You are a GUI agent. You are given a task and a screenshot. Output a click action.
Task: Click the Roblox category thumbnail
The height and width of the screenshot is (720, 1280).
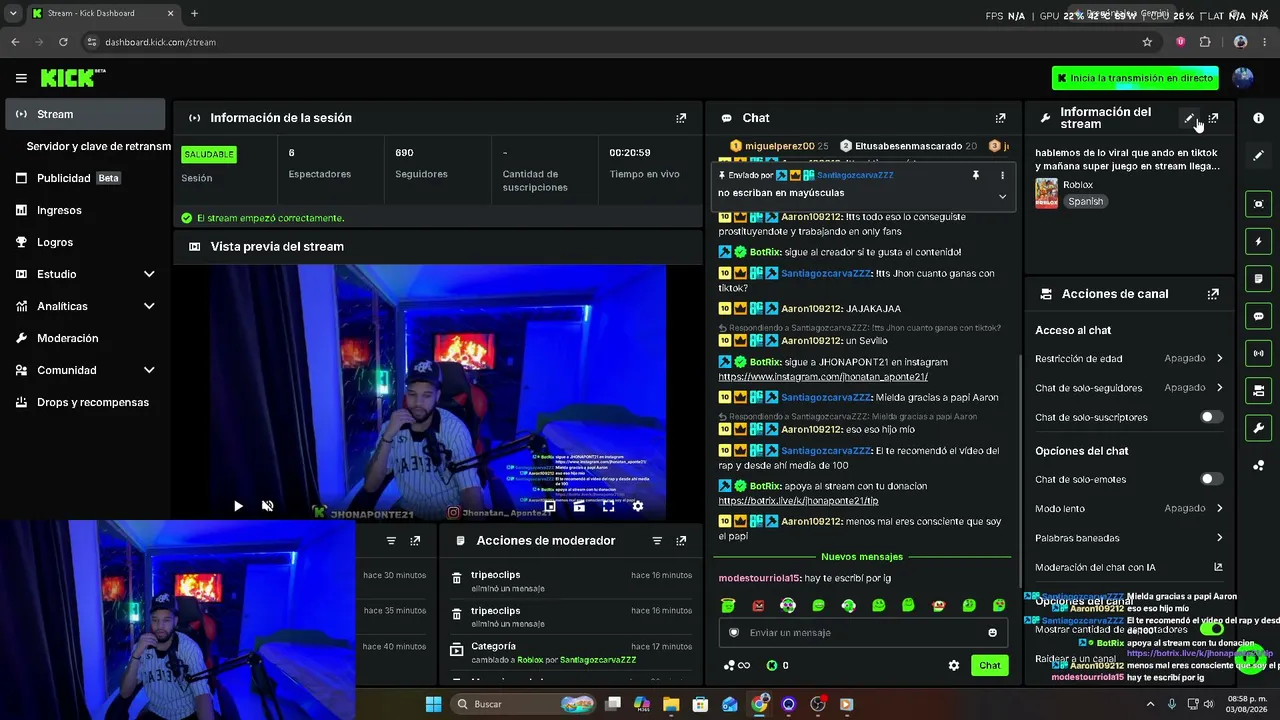tap(1046, 193)
